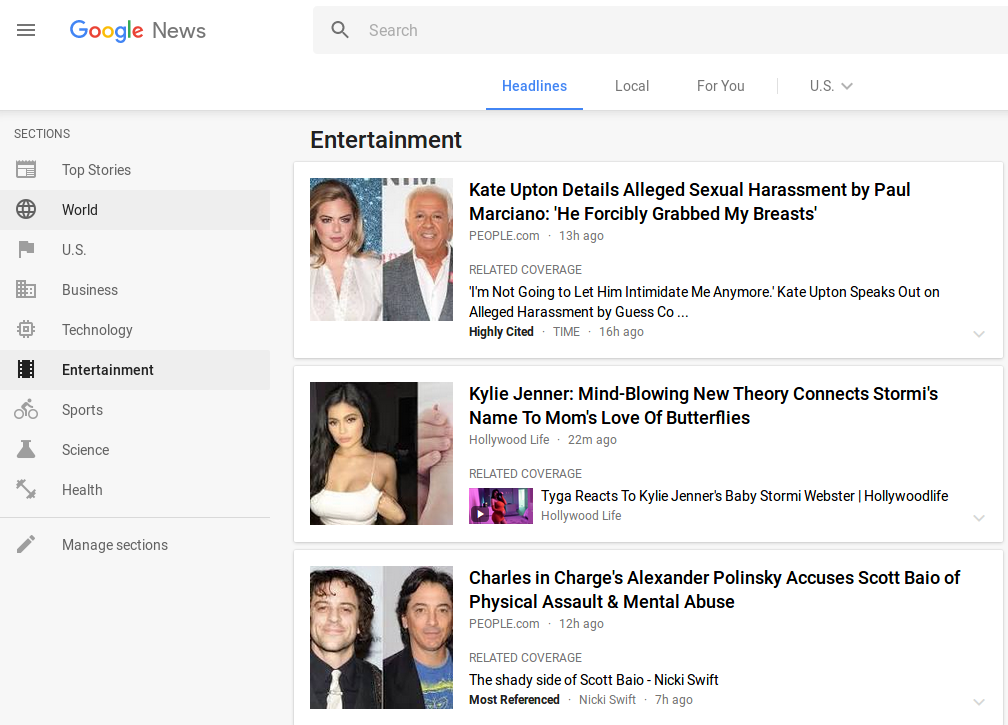
Task: Click the SECTIONS sidebar heading
Action: pos(42,134)
